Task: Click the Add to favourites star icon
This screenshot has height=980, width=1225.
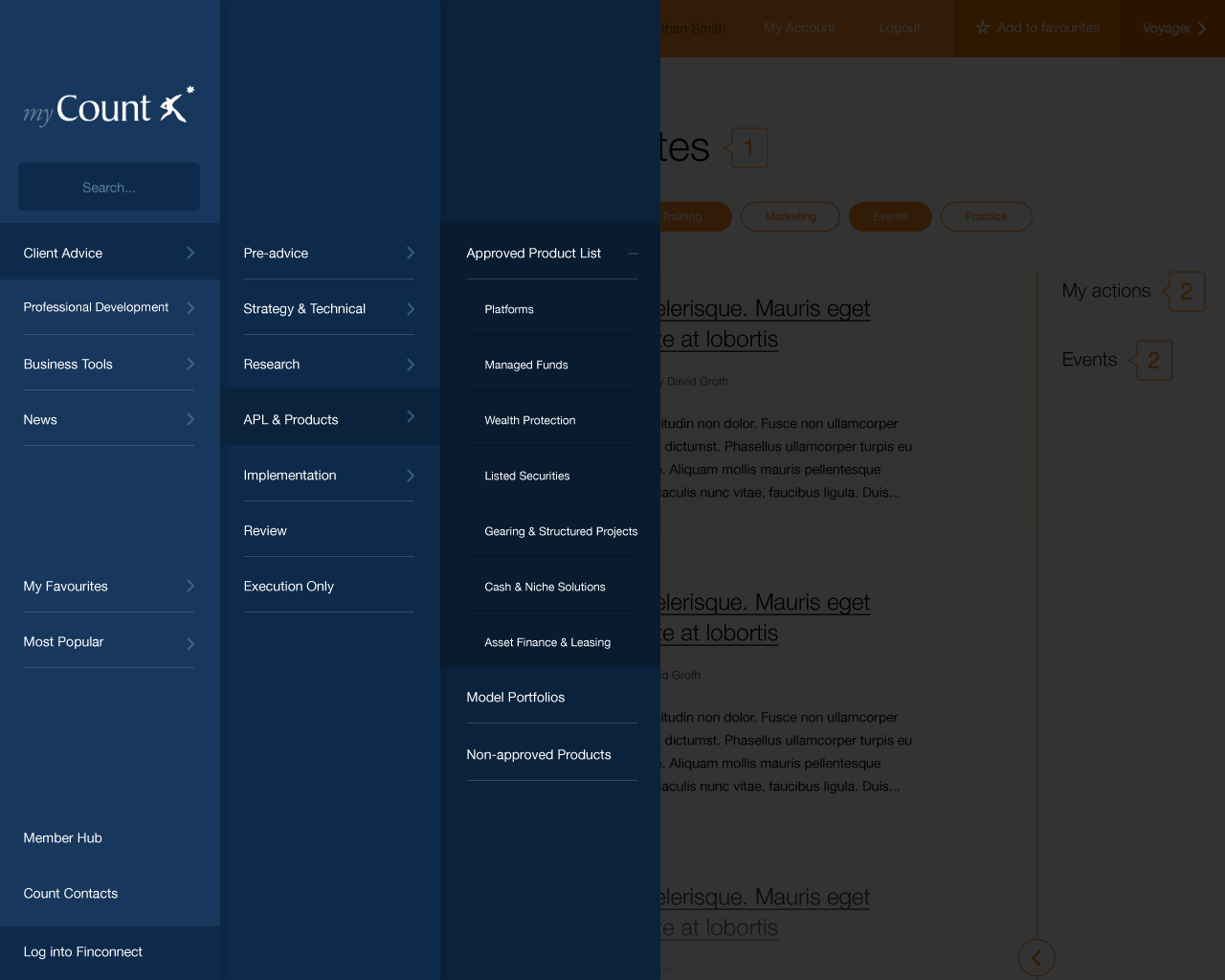Action: (x=984, y=28)
